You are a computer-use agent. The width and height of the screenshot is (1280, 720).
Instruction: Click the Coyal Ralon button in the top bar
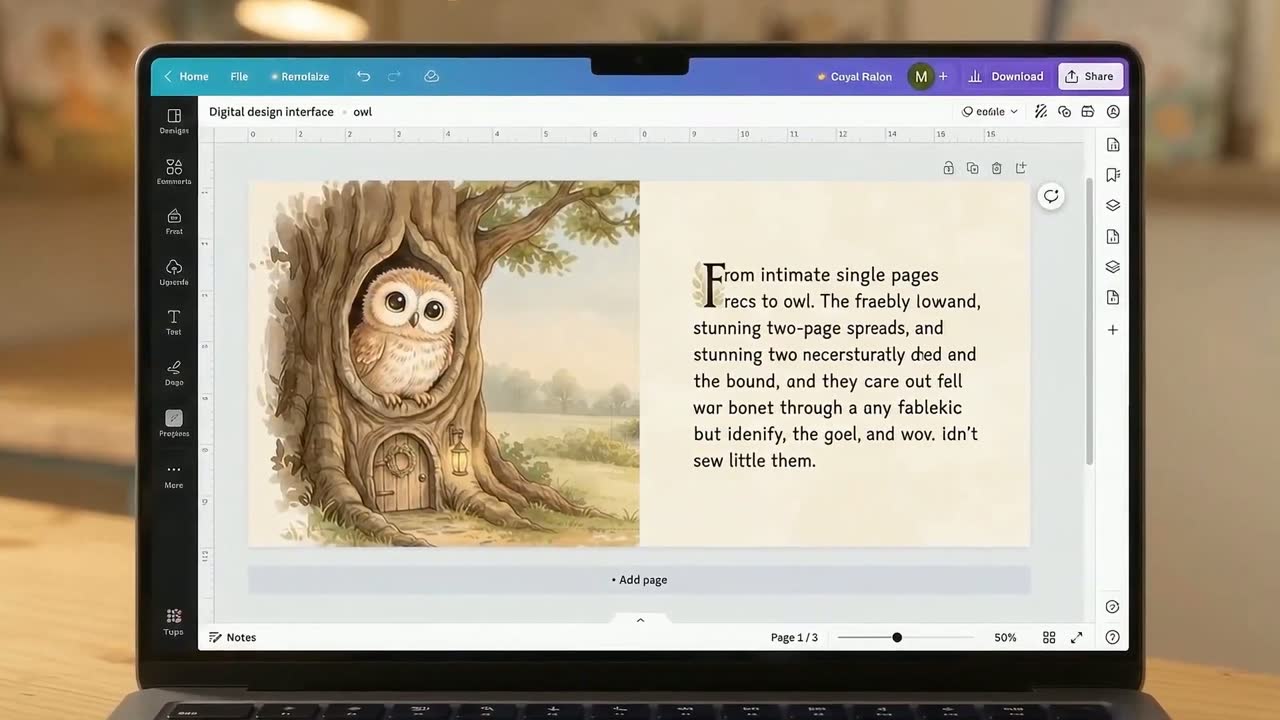coord(854,76)
